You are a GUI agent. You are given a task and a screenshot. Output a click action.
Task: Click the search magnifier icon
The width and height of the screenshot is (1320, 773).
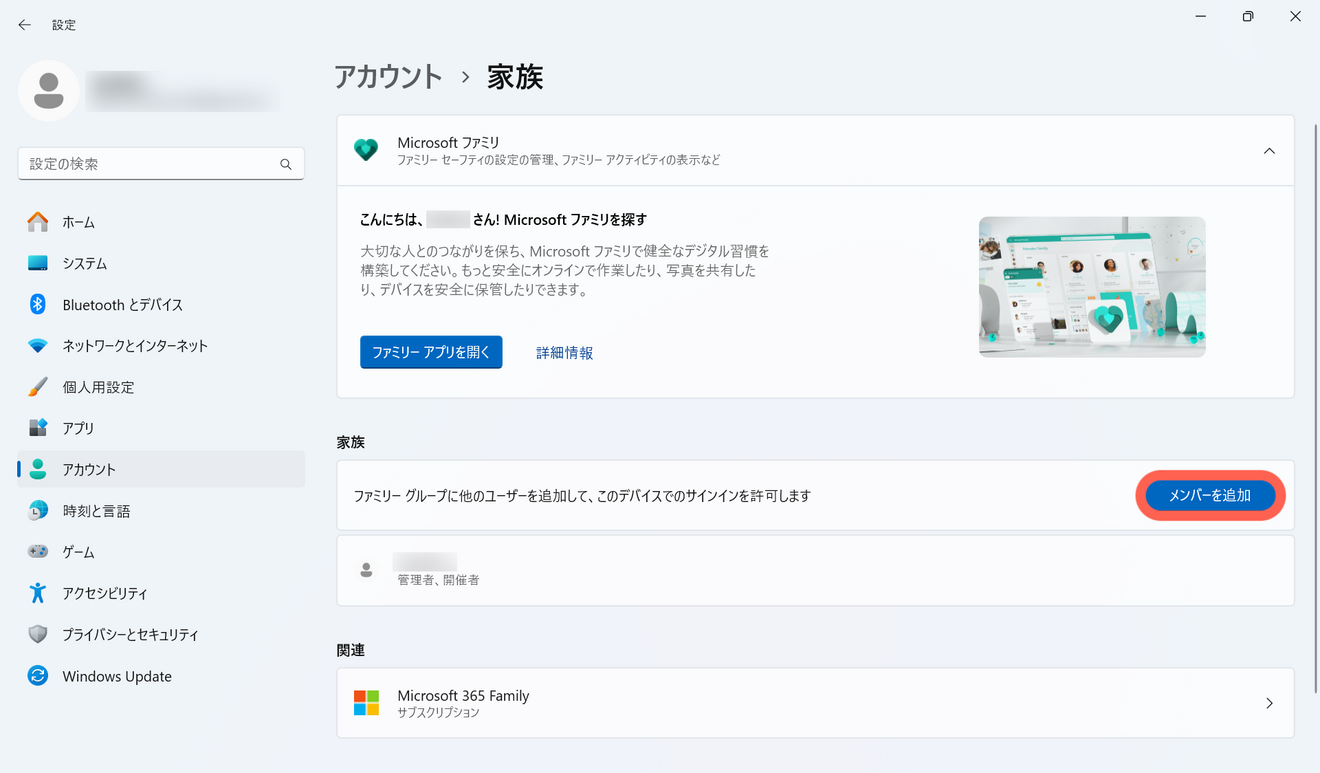coord(286,164)
